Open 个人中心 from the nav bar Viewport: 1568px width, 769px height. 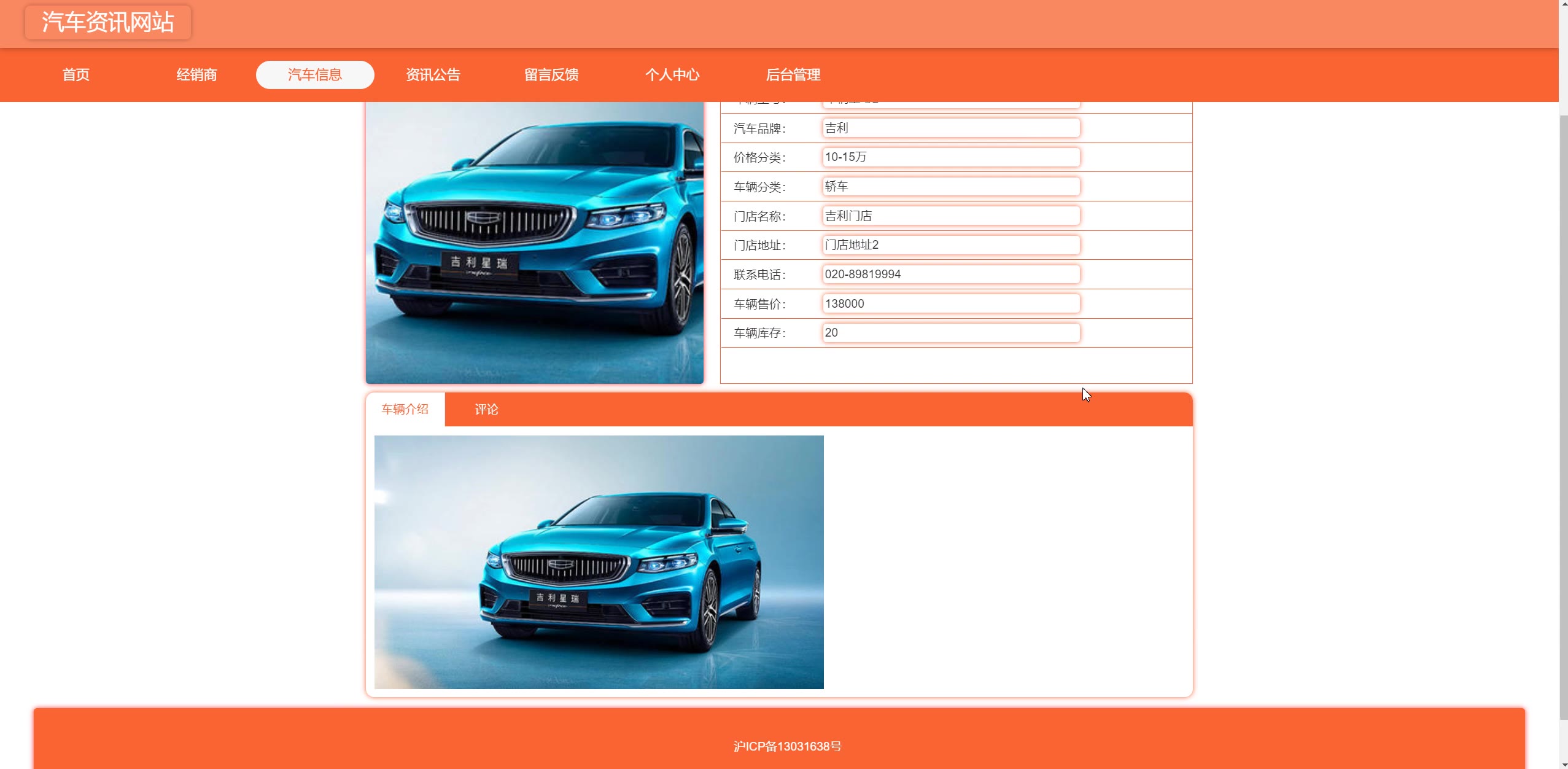[672, 75]
